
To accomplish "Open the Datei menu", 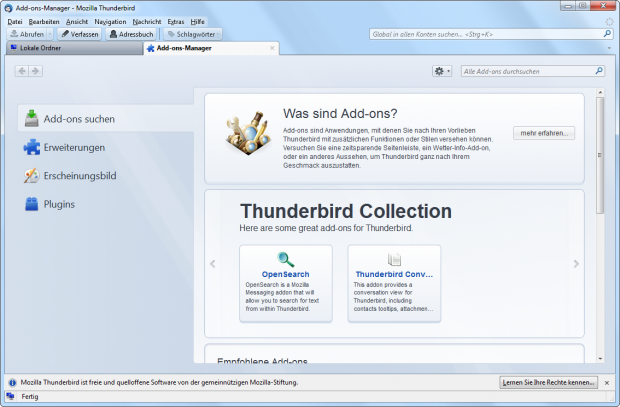I will point(15,22).
